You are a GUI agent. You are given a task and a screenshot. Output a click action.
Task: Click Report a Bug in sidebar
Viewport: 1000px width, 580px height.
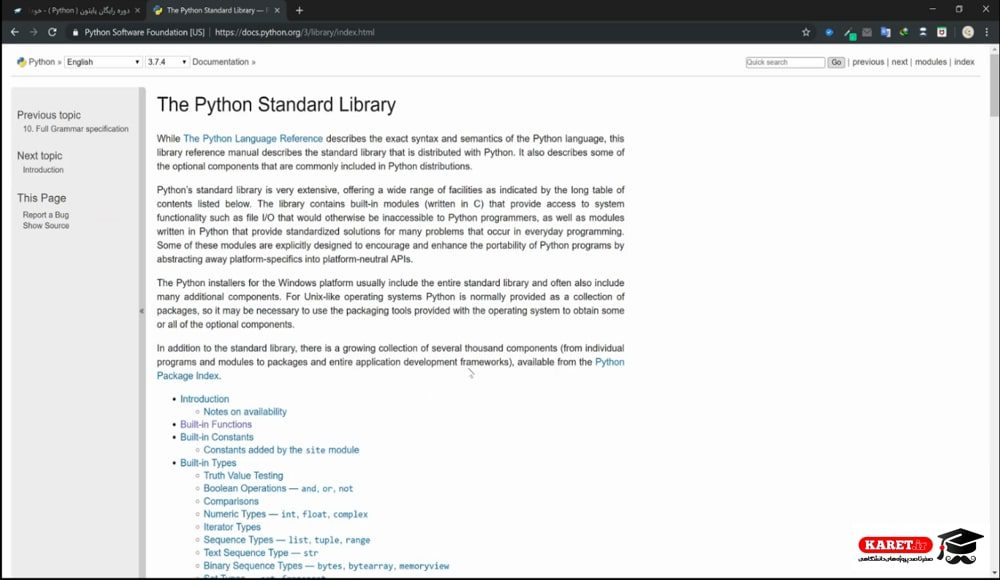pos(45,215)
